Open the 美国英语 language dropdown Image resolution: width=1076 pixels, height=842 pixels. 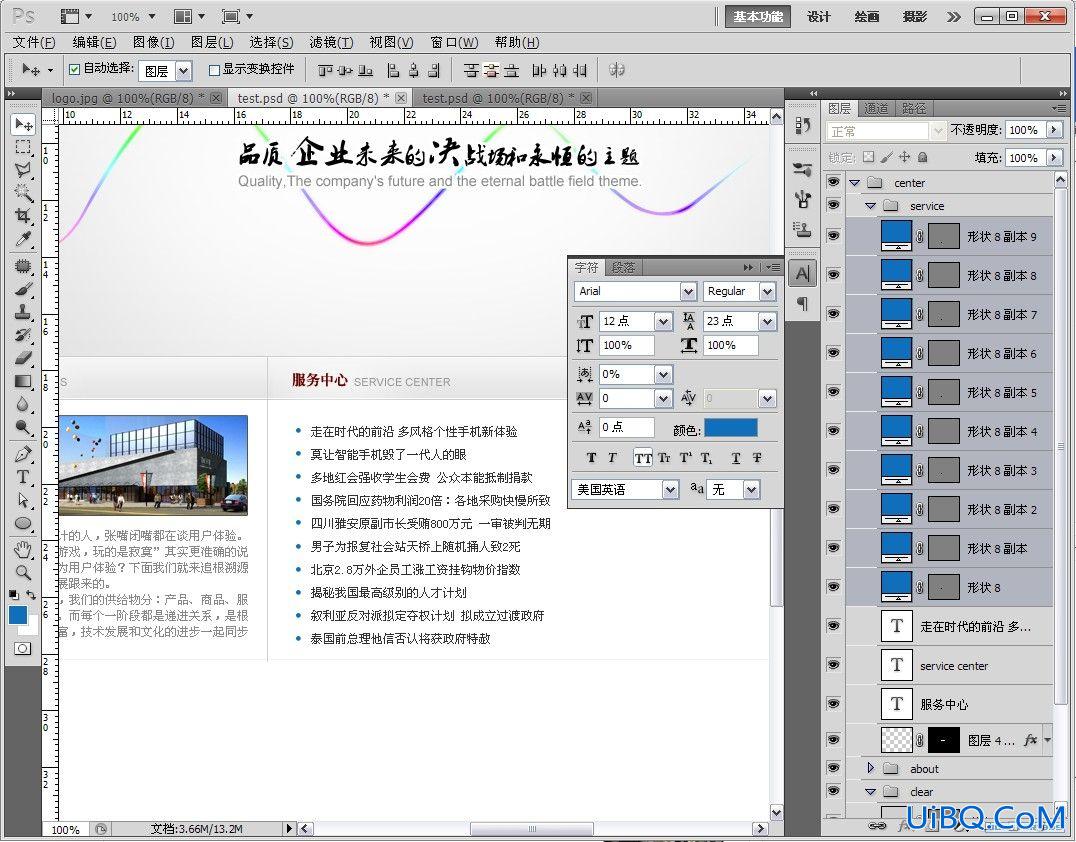pos(670,489)
